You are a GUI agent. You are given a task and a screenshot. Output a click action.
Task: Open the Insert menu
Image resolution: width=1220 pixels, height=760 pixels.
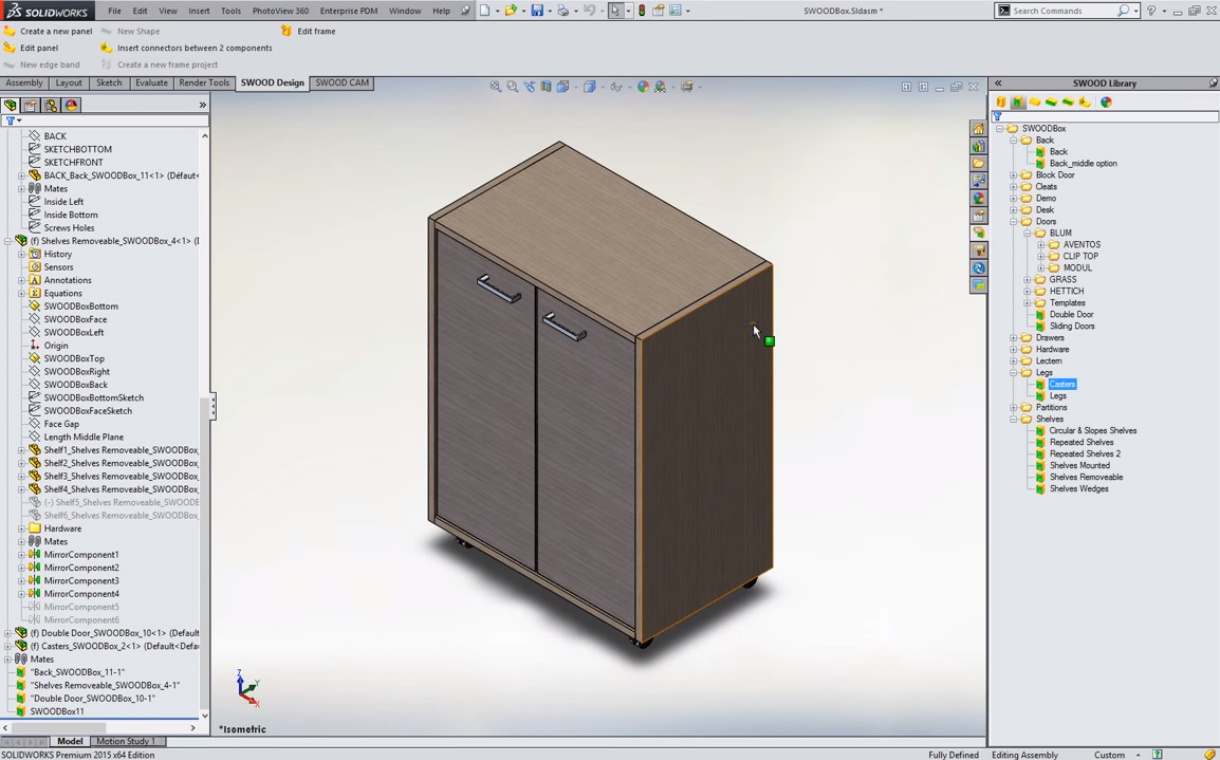pos(199,11)
